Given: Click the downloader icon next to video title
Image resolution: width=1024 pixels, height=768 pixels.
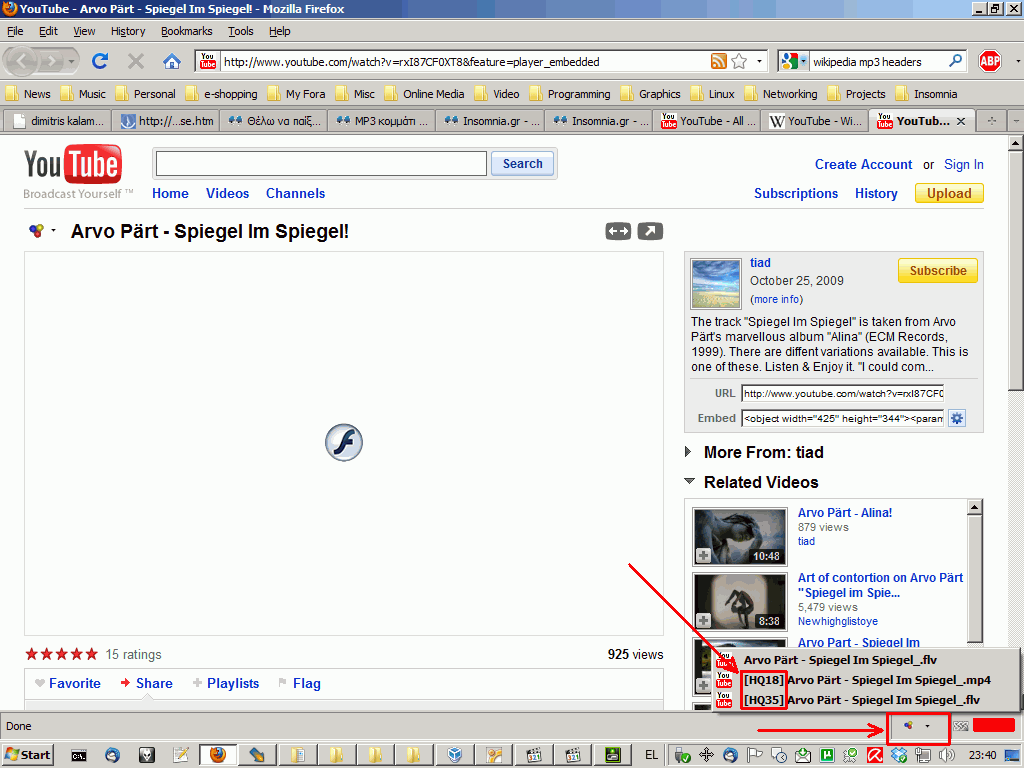Looking at the screenshot, I should coord(37,231).
